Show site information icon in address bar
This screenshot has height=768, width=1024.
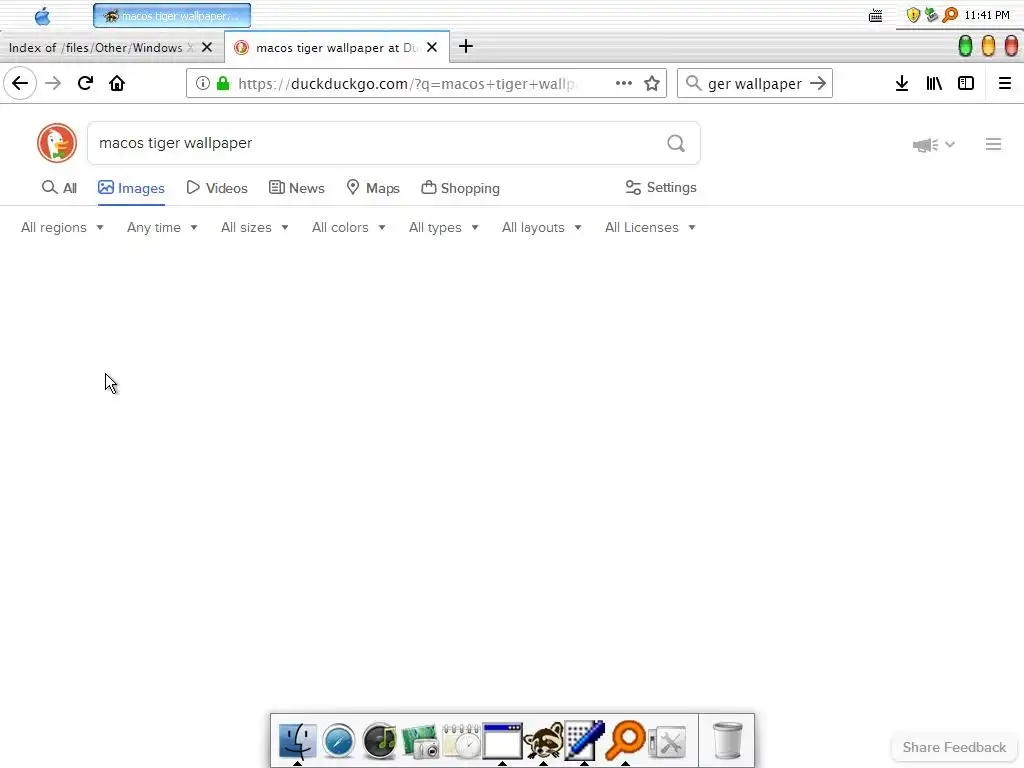point(202,84)
